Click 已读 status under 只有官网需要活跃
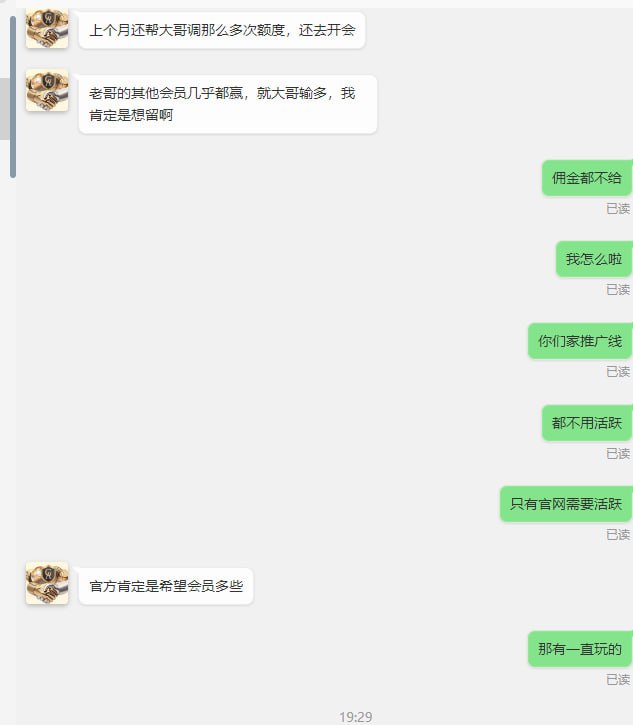Image resolution: width=633 pixels, height=725 pixels. tap(618, 534)
